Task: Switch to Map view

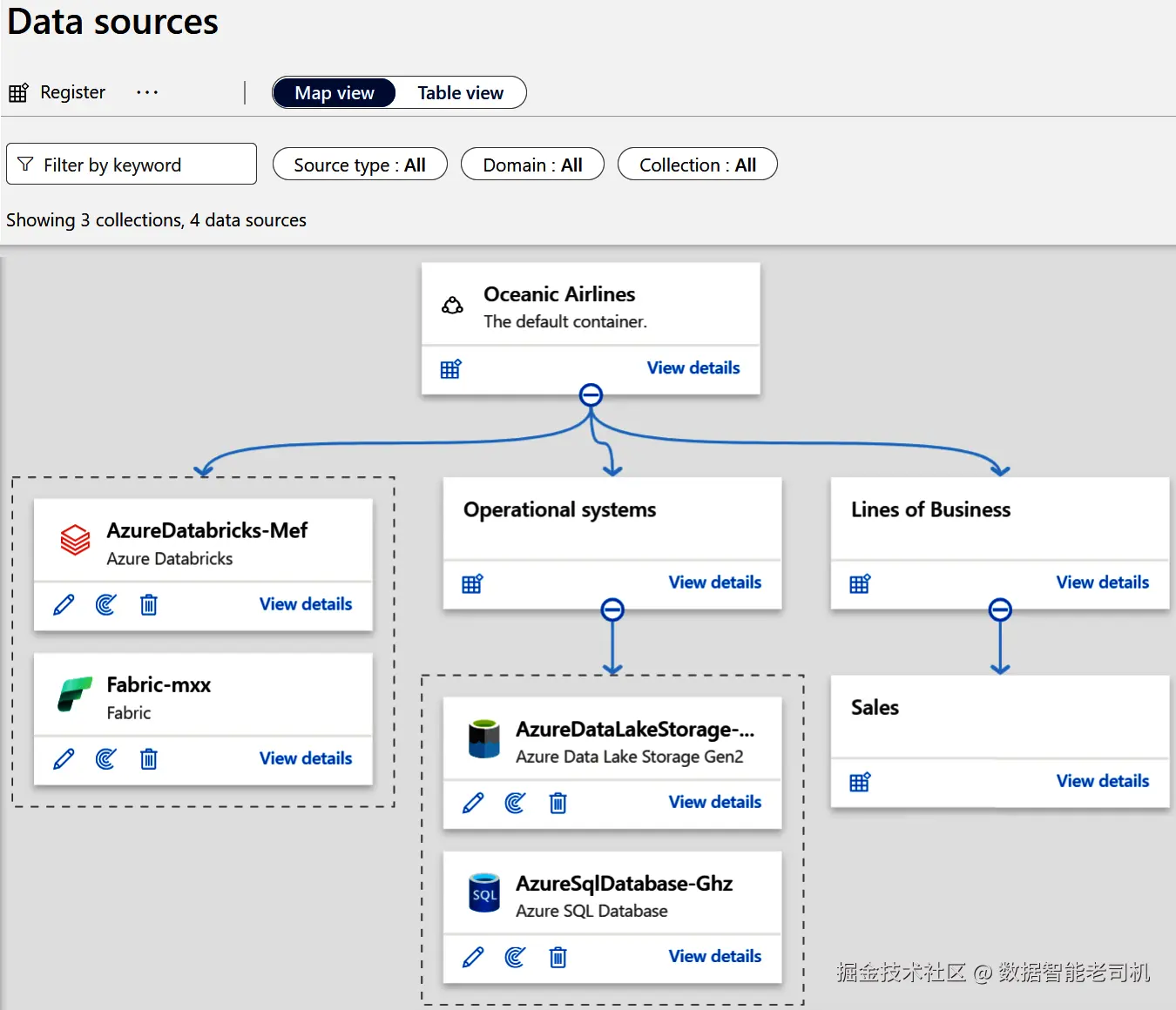Action: (x=335, y=93)
